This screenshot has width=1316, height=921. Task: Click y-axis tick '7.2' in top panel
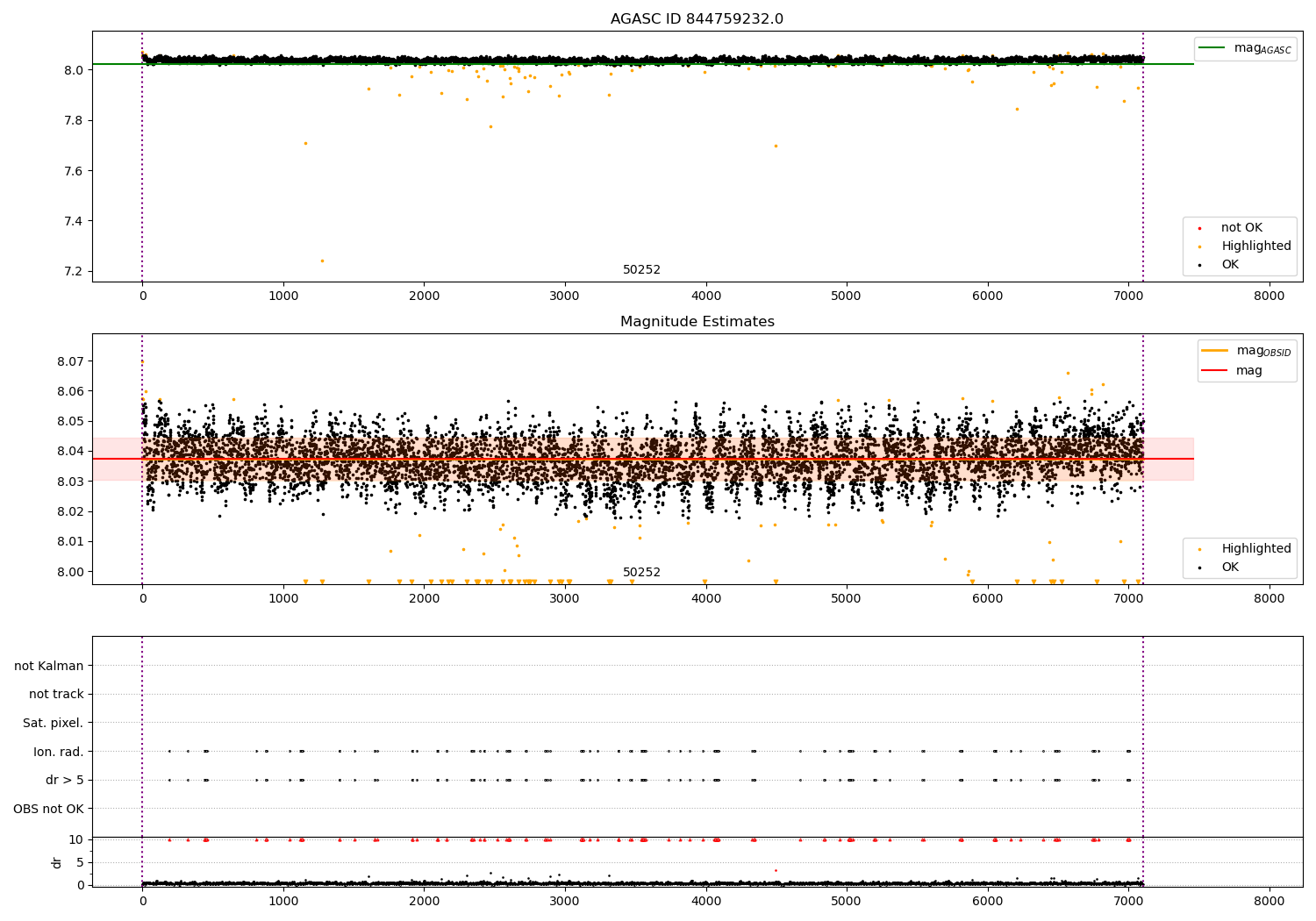pos(74,272)
